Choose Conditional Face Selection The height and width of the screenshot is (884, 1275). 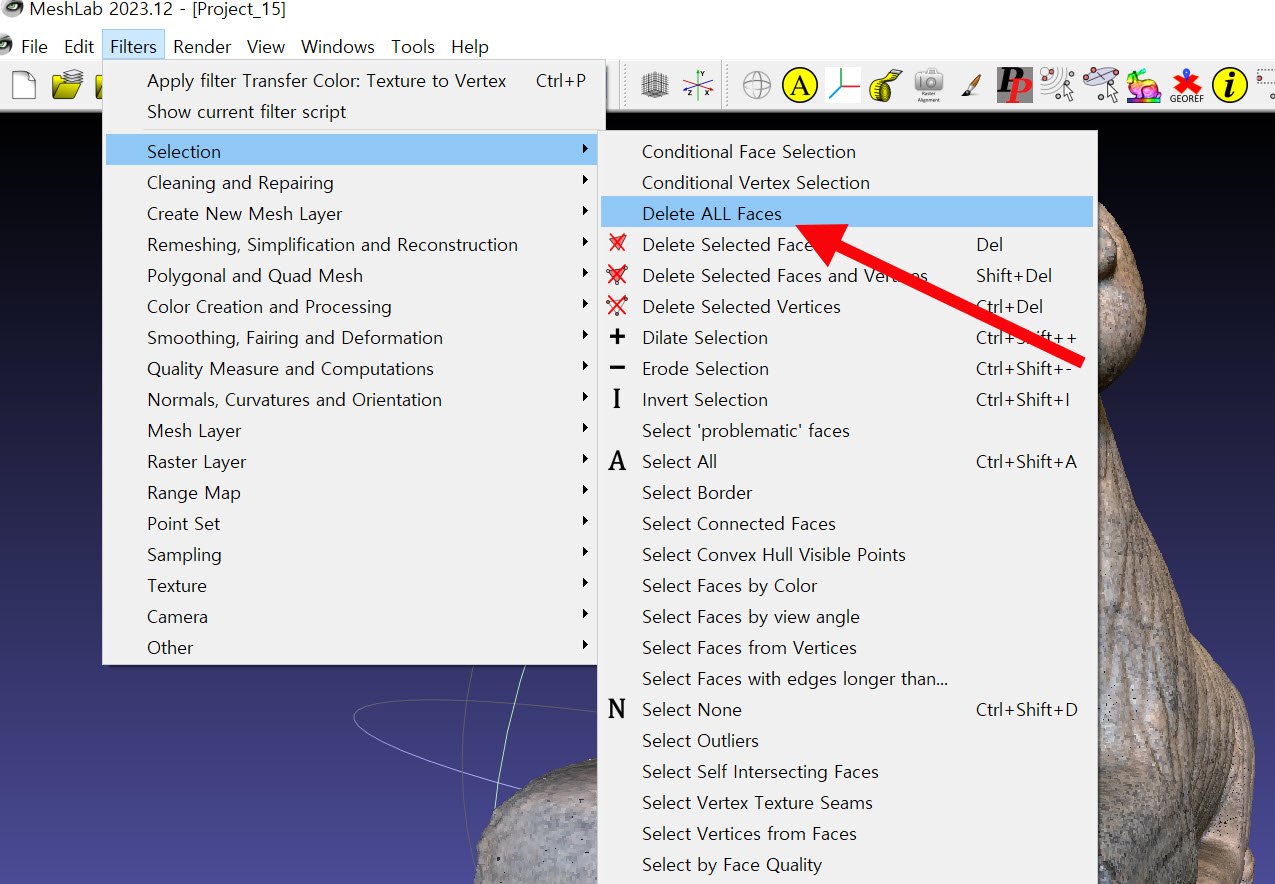click(x=846, y=151)
